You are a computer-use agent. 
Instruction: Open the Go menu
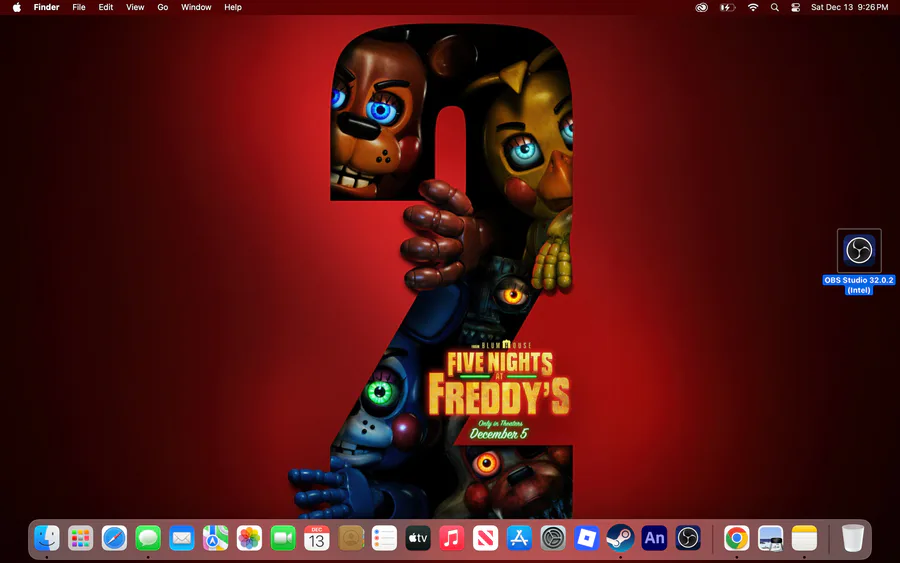(x=163, y=7)
